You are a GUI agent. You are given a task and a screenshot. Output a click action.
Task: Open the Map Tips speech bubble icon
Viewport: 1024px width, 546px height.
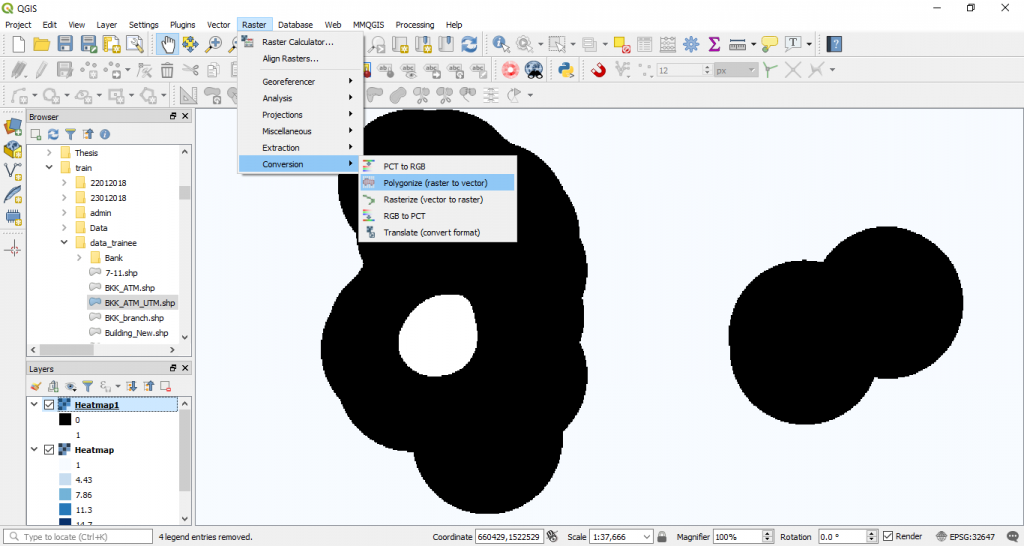click(x=770, y=44)
